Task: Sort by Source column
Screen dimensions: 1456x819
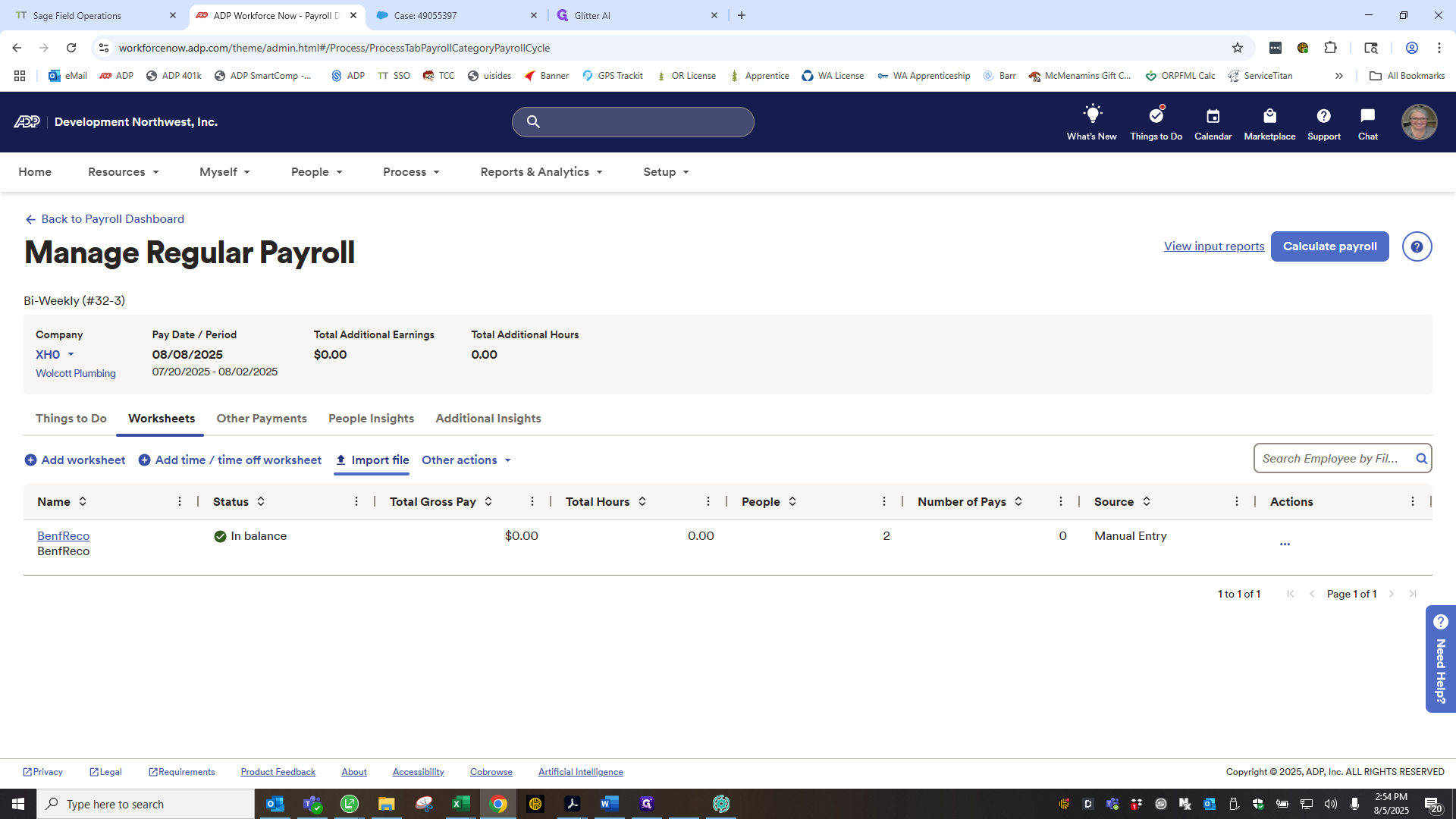Action: pos(1147,501)
